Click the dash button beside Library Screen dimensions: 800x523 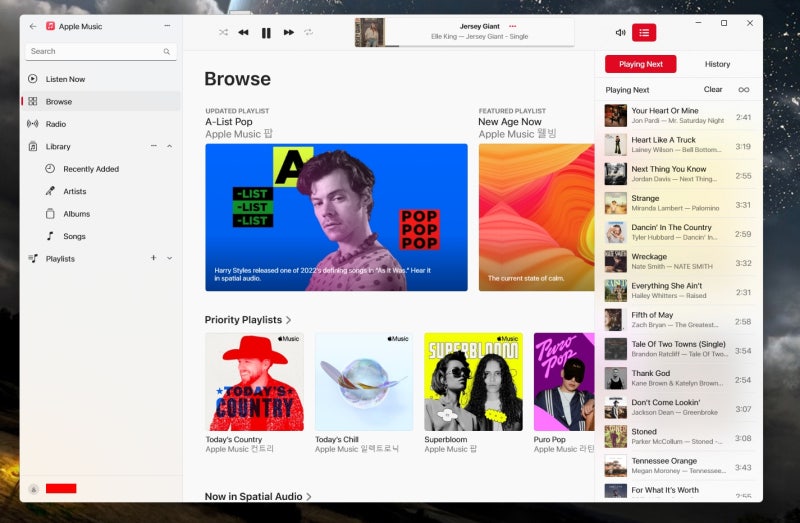154,146
